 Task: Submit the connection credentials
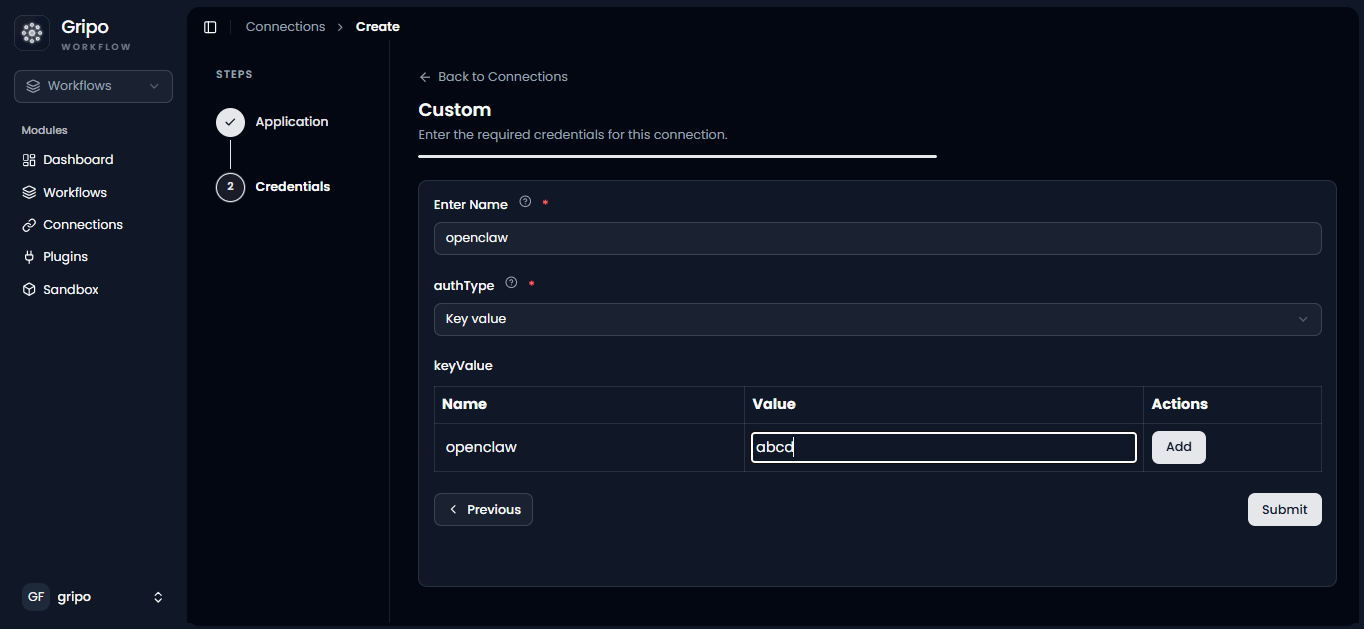pyautogui.click(x=1284, y=509)
